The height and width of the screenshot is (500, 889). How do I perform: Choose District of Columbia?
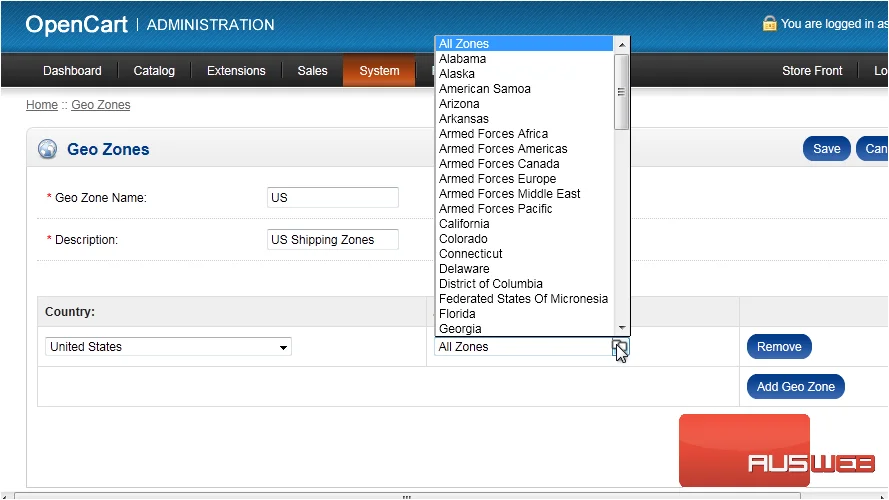coord(524,284)
